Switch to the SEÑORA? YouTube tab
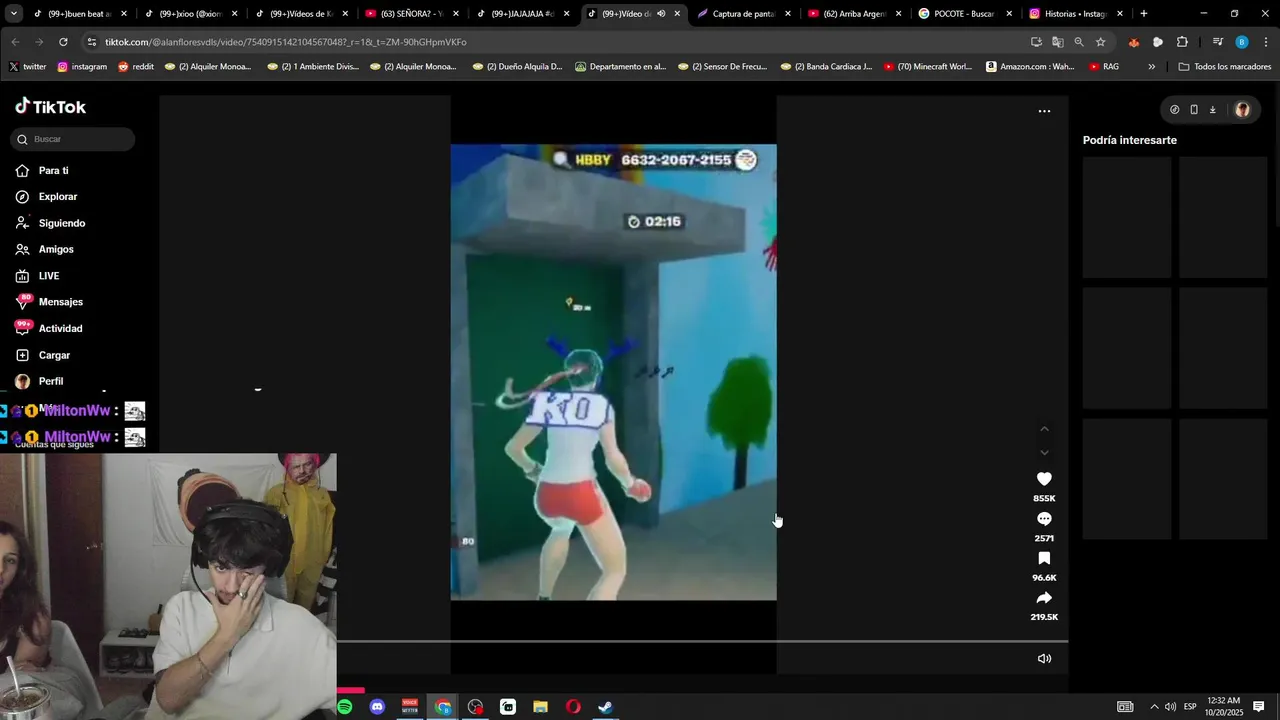The image size is (1280, 720). click(x=410, y=14)
